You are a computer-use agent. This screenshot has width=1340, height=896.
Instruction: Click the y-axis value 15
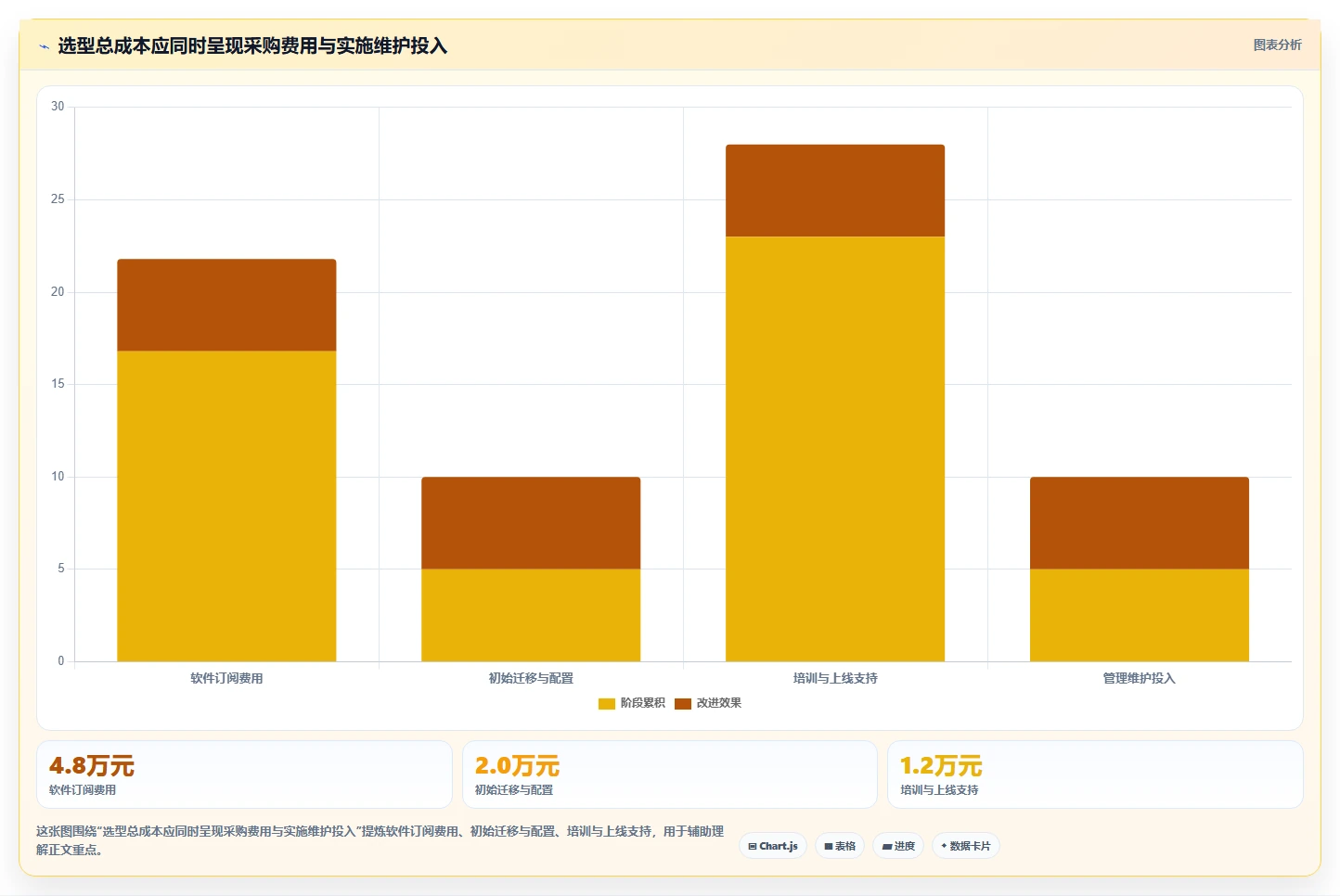coord(58,384)
